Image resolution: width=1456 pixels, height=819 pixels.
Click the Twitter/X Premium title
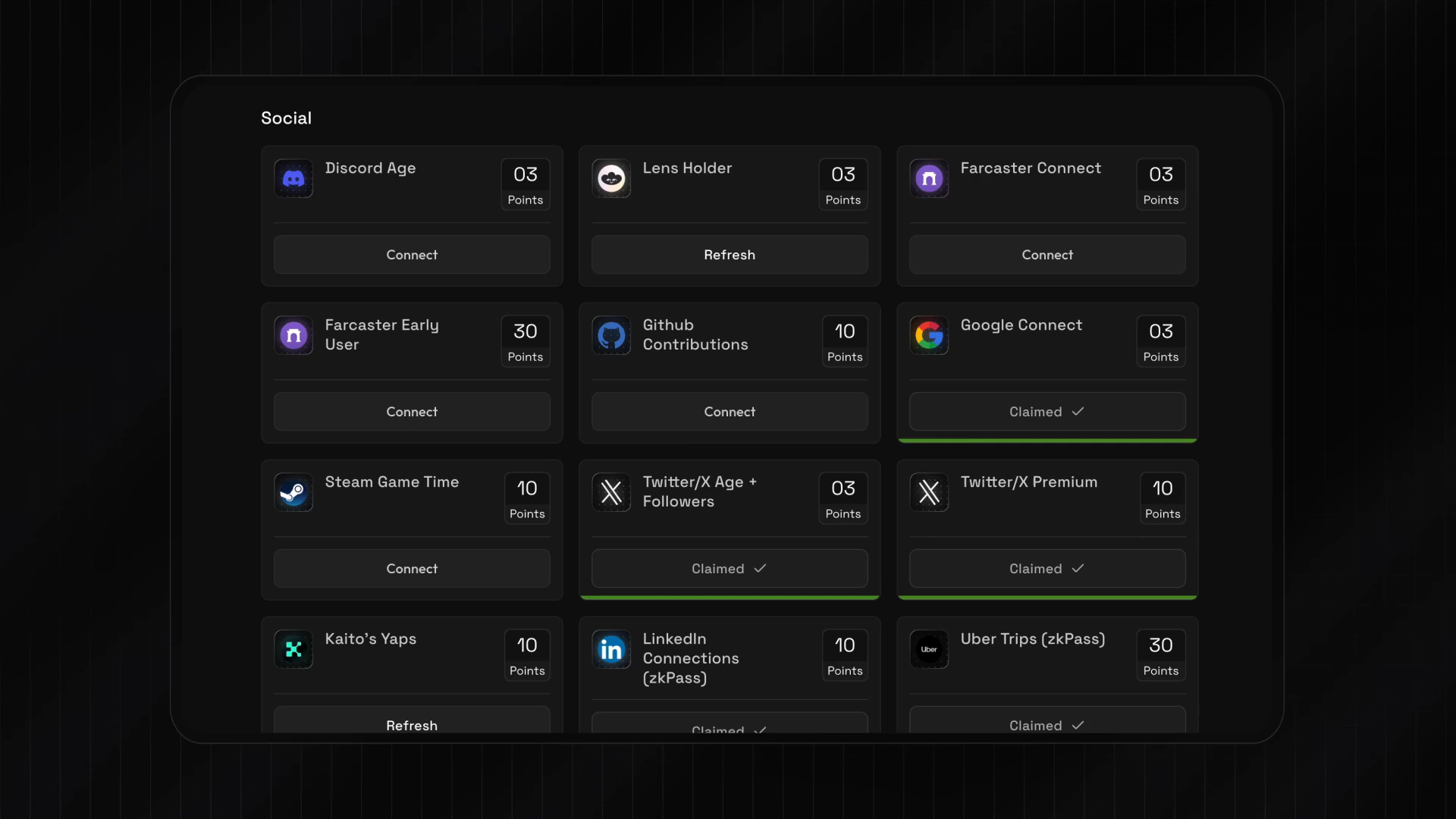point(1029,482)
